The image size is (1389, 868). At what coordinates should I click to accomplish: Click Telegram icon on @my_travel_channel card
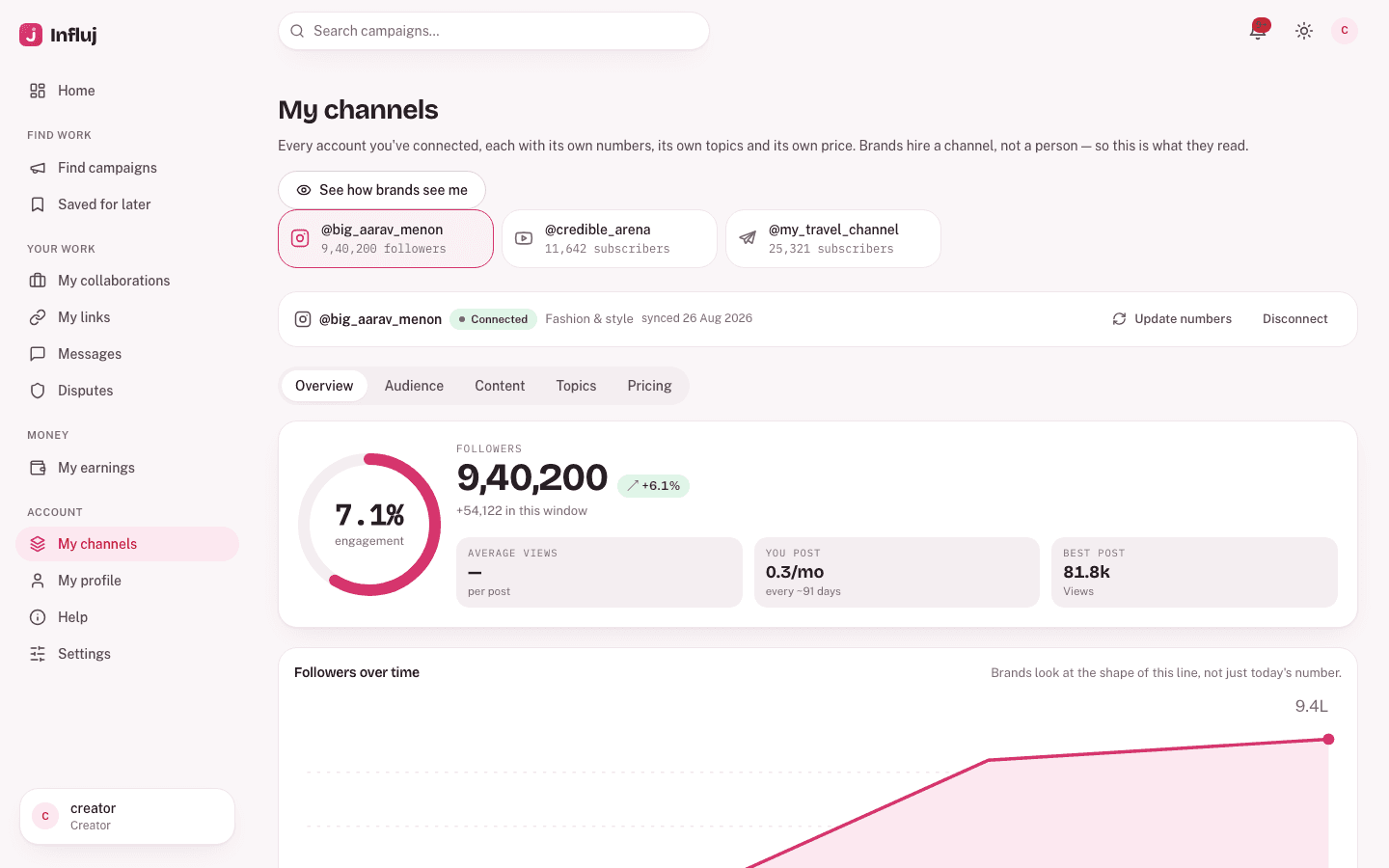pos(748,238)
